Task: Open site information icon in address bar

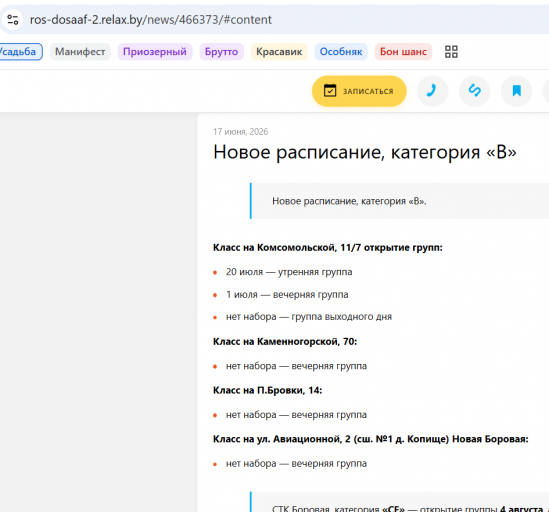Action: (x=13, y=20)
